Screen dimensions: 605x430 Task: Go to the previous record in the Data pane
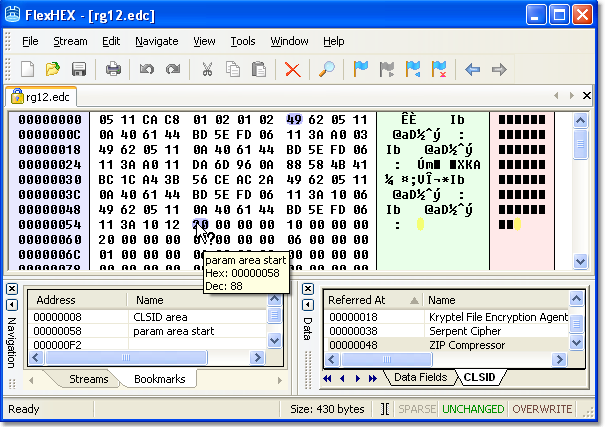(342, 378)
